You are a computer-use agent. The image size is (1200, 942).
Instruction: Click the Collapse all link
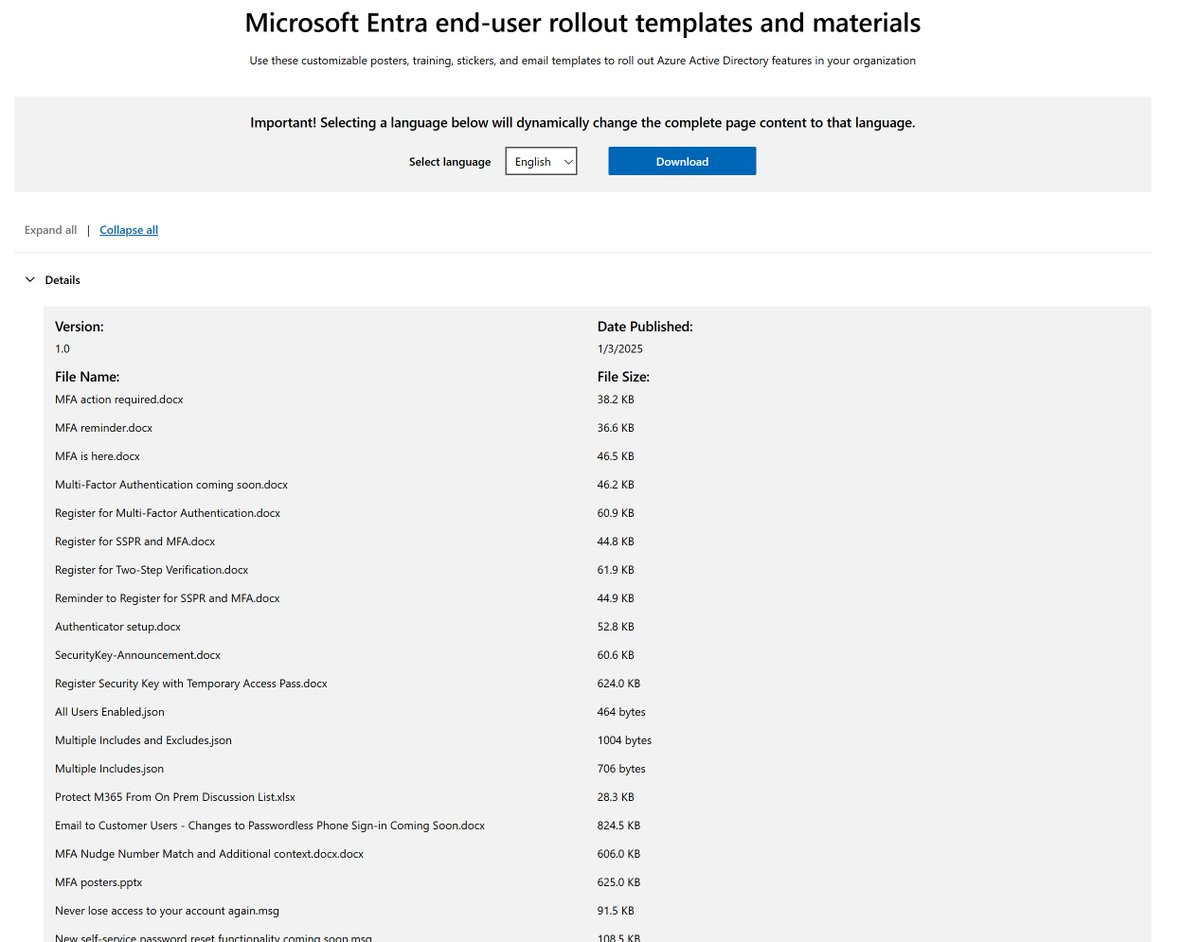pyautogui.click(x=128, y=230)
